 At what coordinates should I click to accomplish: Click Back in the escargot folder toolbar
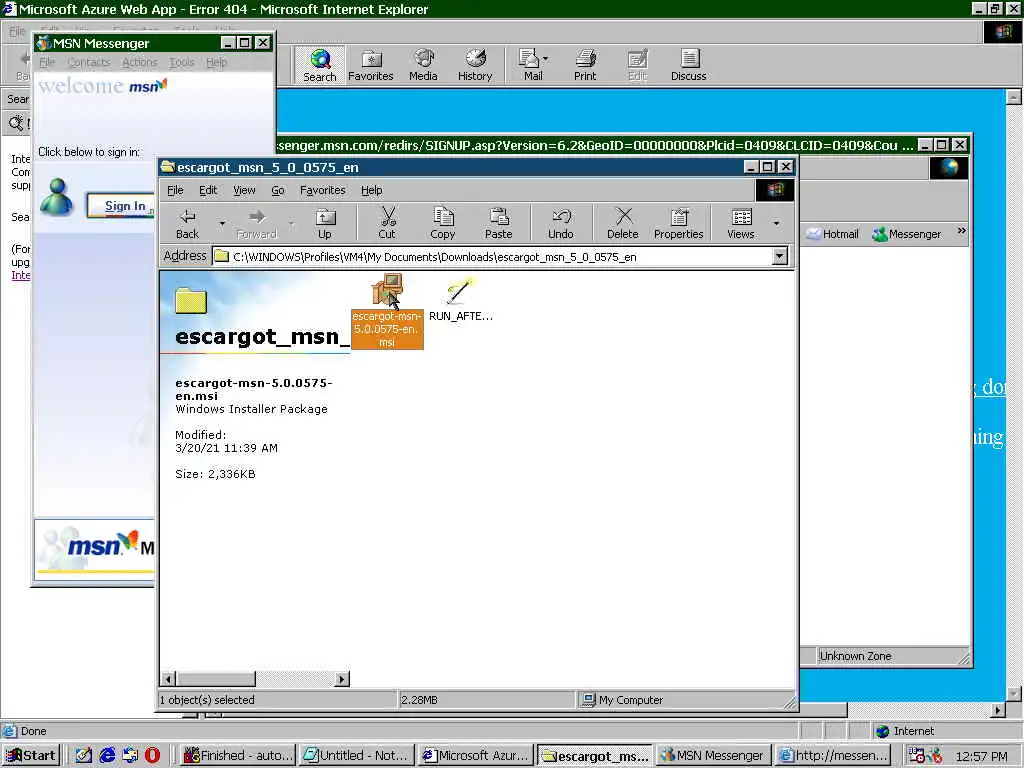point(187,223)
